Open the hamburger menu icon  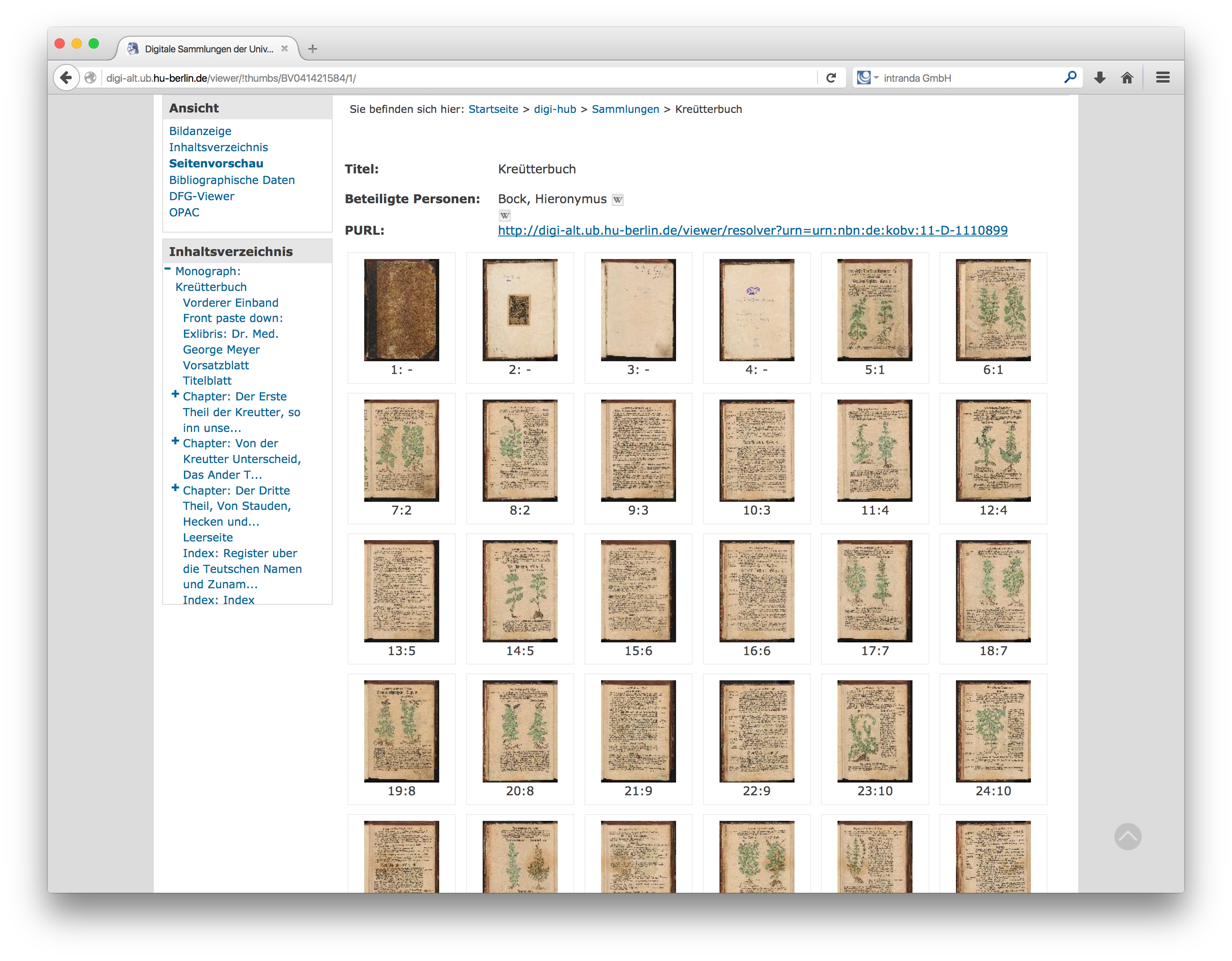pyautogui.click(x=1163, y=78)
